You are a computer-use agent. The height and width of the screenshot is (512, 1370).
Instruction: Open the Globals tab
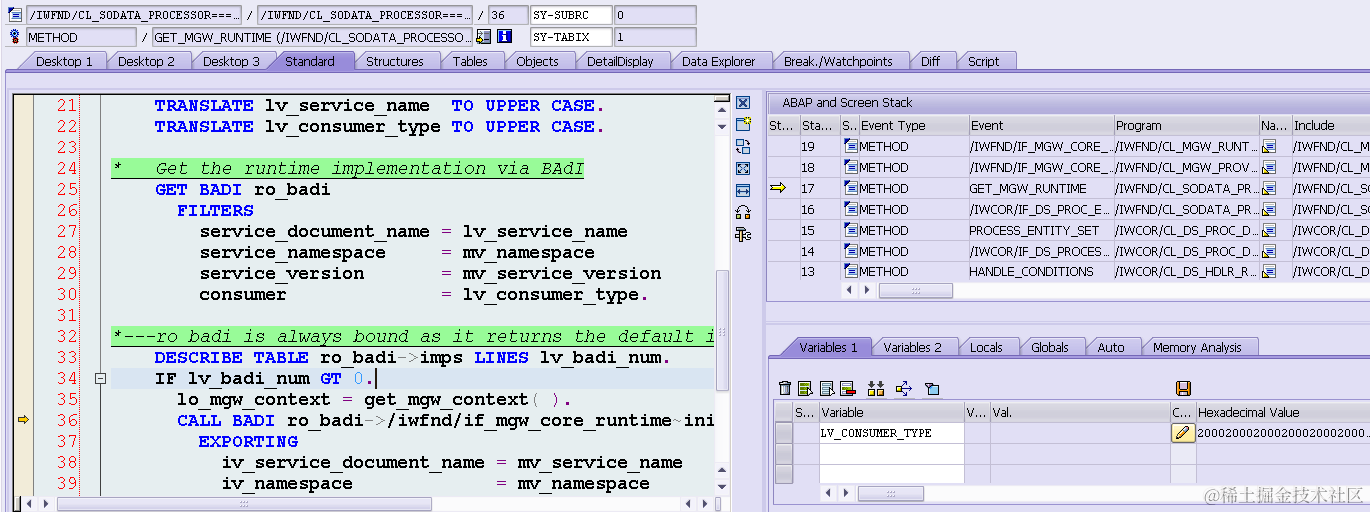coord(1050,347)
